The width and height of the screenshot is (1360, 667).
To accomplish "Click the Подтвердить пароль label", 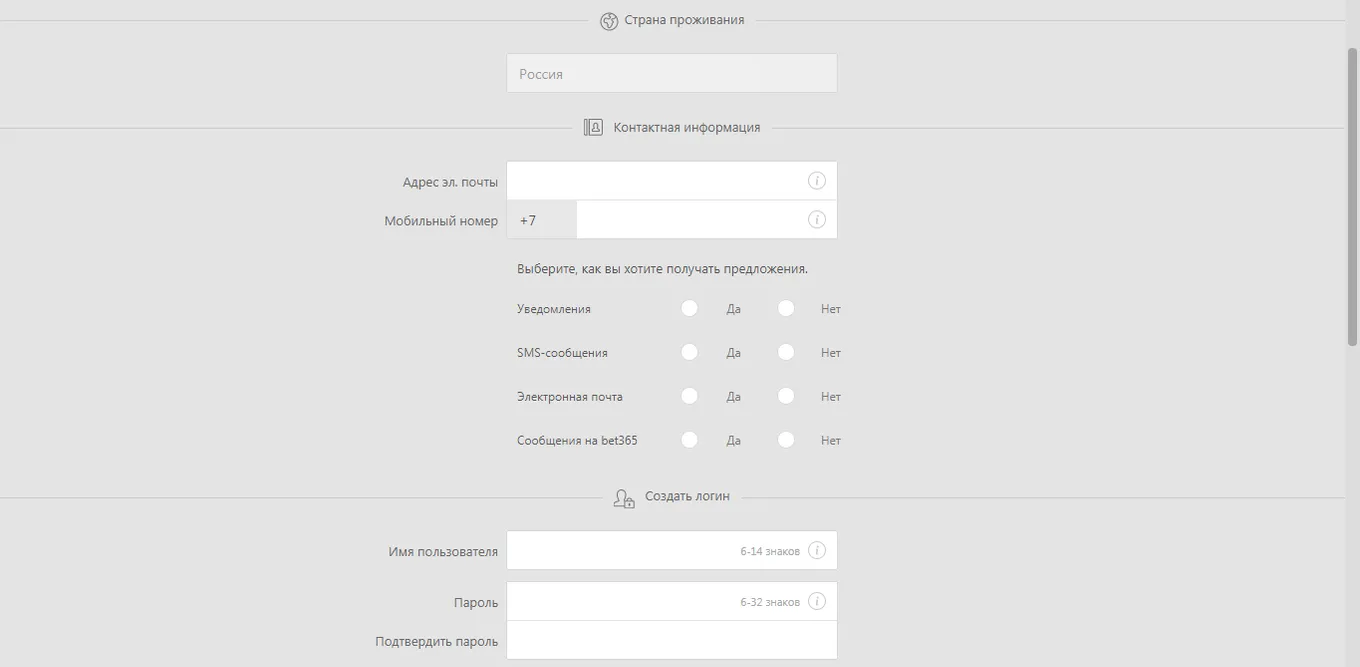I will [437, 641].
